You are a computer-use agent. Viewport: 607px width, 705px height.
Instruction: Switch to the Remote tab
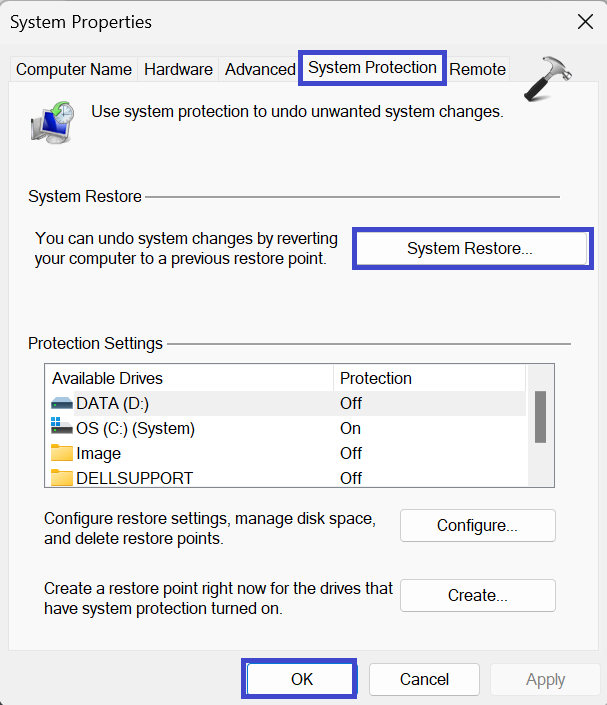(x=477, y=69)
